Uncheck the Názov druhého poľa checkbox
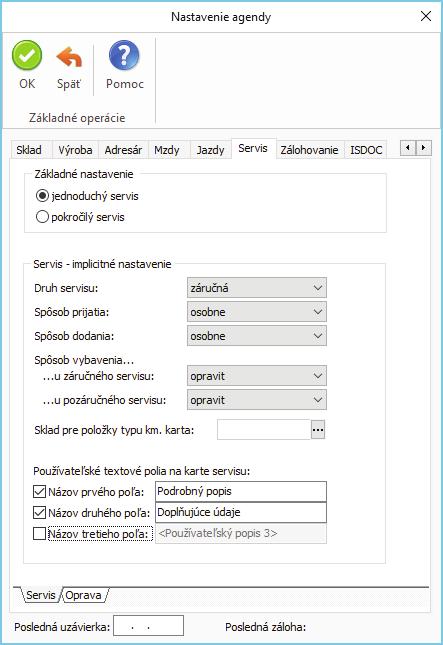The width and height of the screenshot is (443, 645). pos(39,512)
